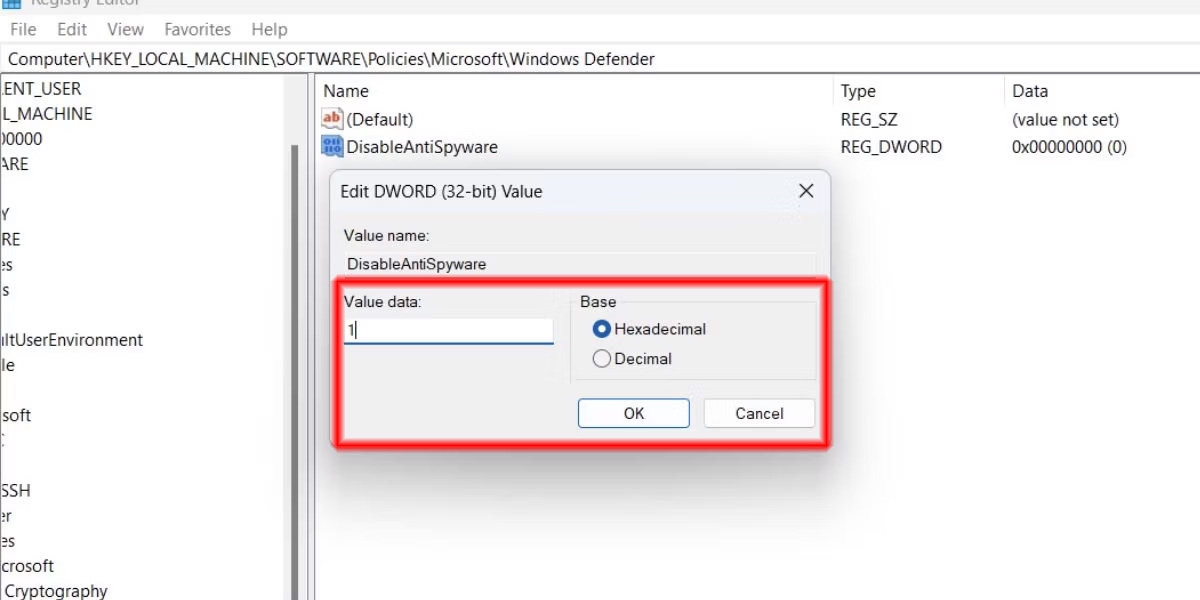Select the Decimal base option
The width and height of the screenshot is (1200, 600).
pos(601,358)
